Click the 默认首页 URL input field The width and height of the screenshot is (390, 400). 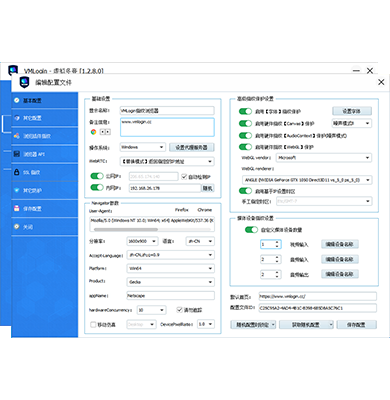[318, 296]
